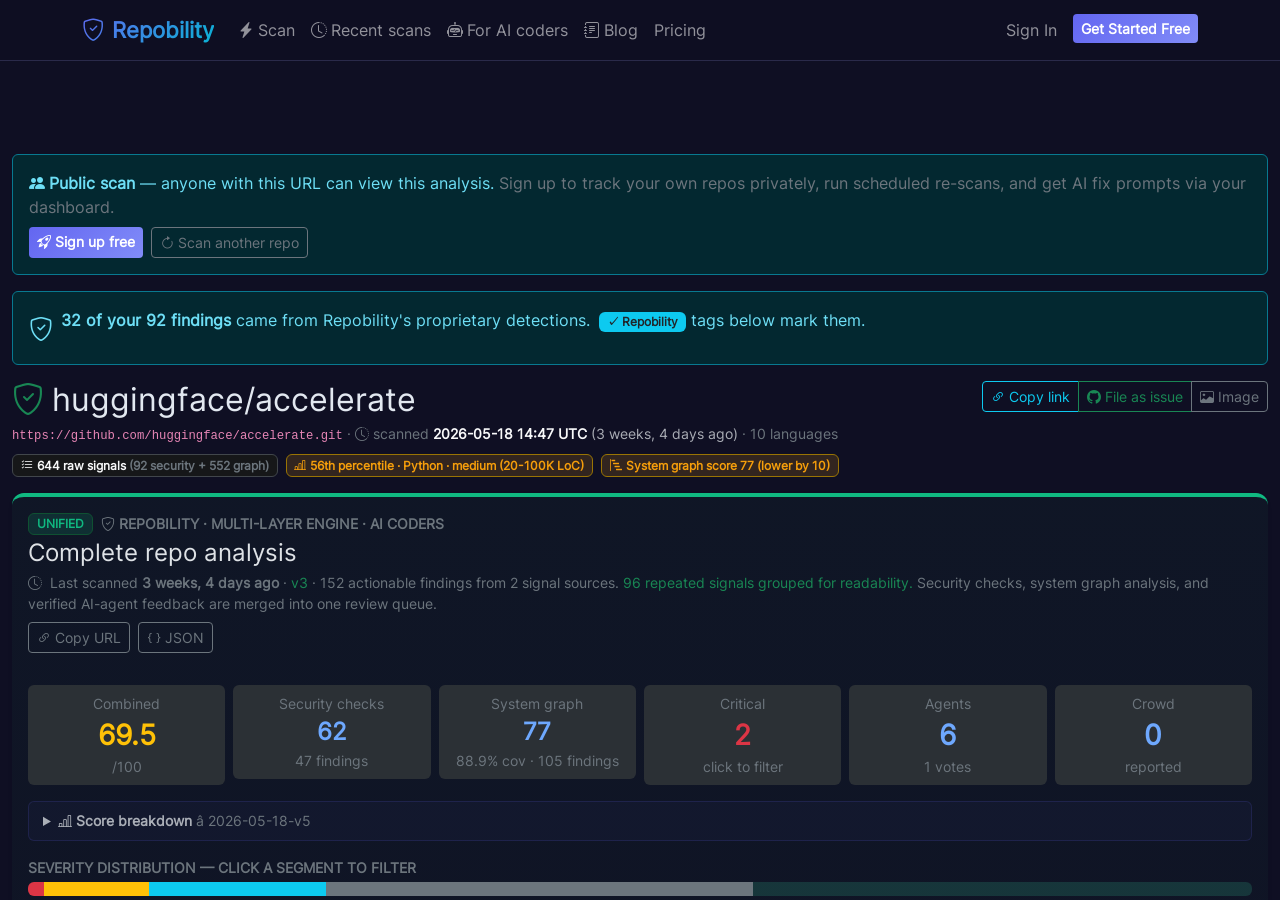The image size is (1280, 900).
Task: Click the File as issue button
Action: coord(1135,397)
